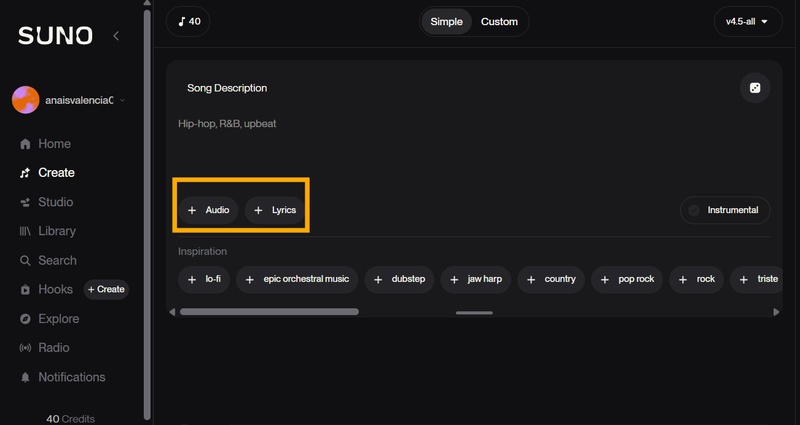The image size is (800, 425).
Task: Click the horizontal inspiration scrollbar
Action: coord(268,312)
